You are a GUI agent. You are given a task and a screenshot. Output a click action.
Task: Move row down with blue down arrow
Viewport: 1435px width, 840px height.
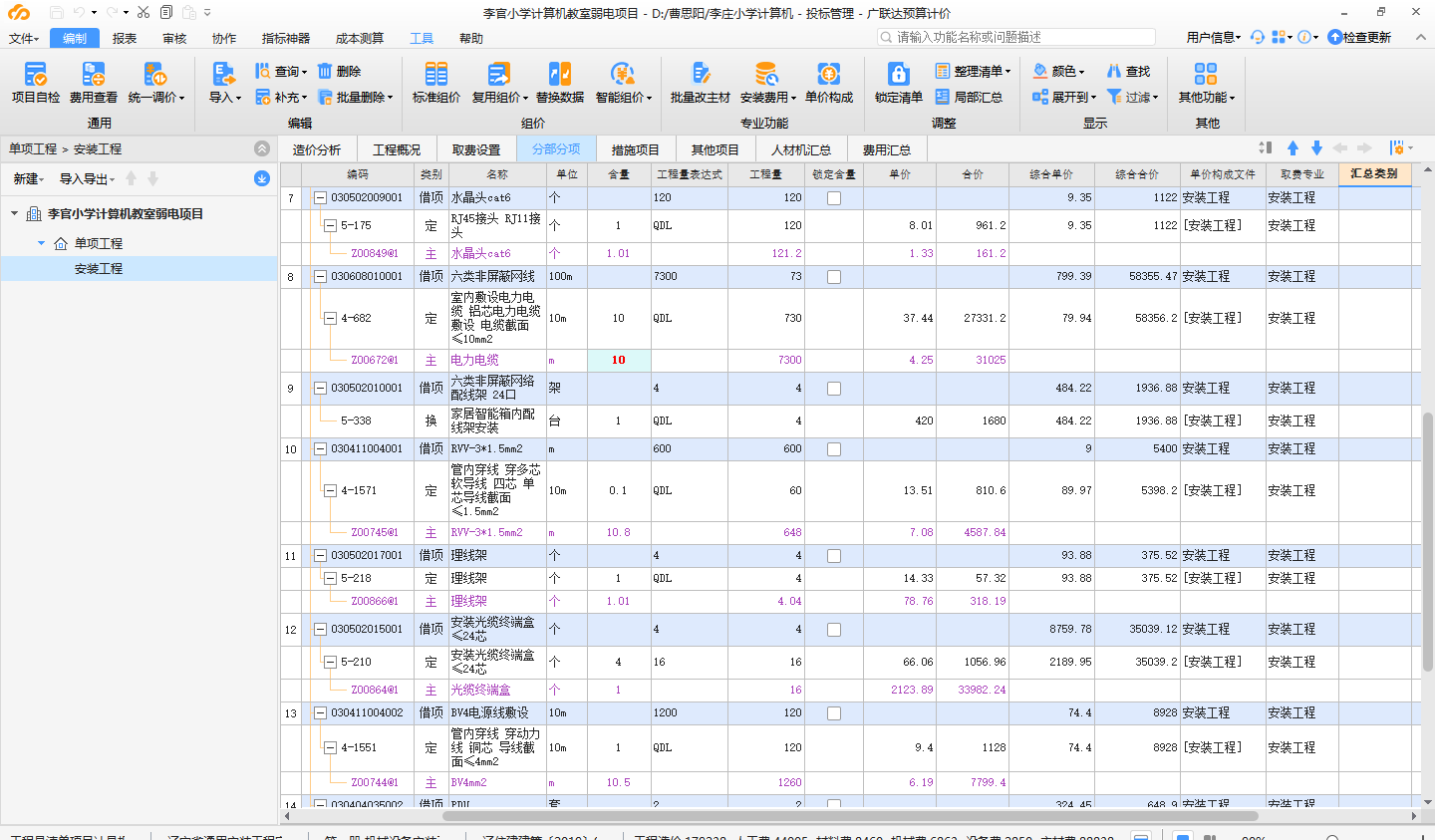click(x=1316, y=147)
